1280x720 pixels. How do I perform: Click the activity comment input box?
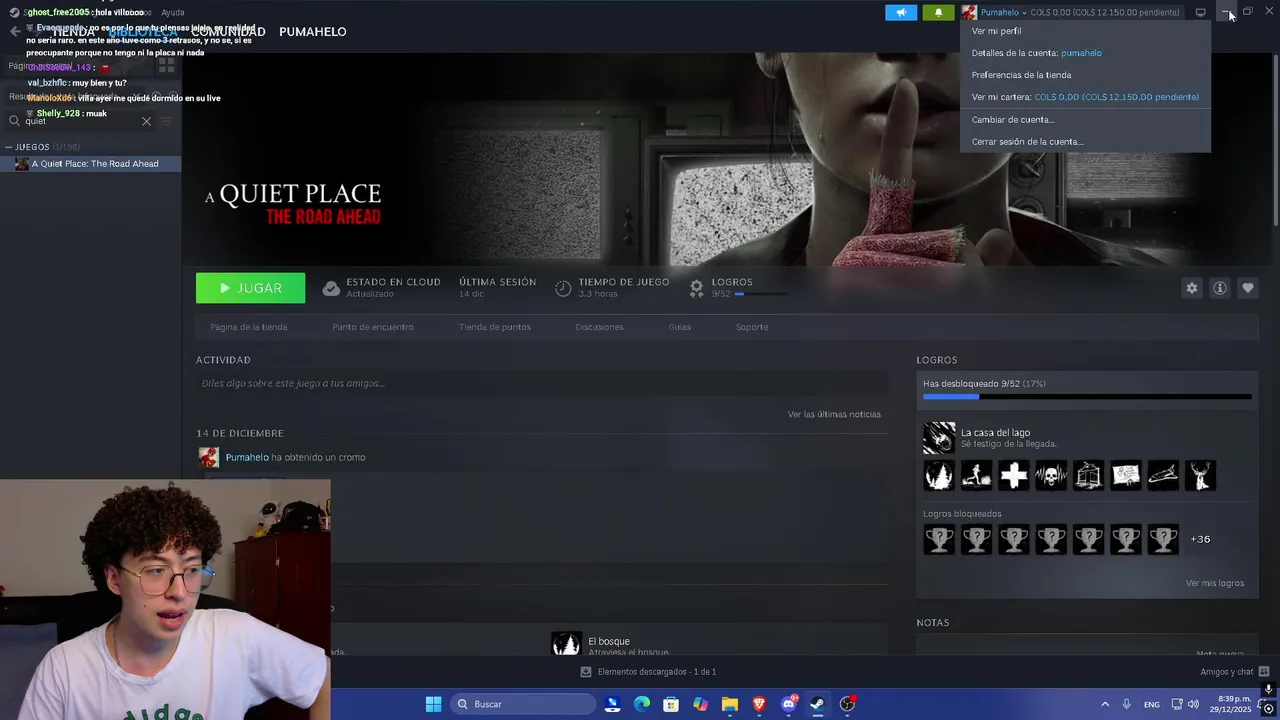tap(542, 383)
